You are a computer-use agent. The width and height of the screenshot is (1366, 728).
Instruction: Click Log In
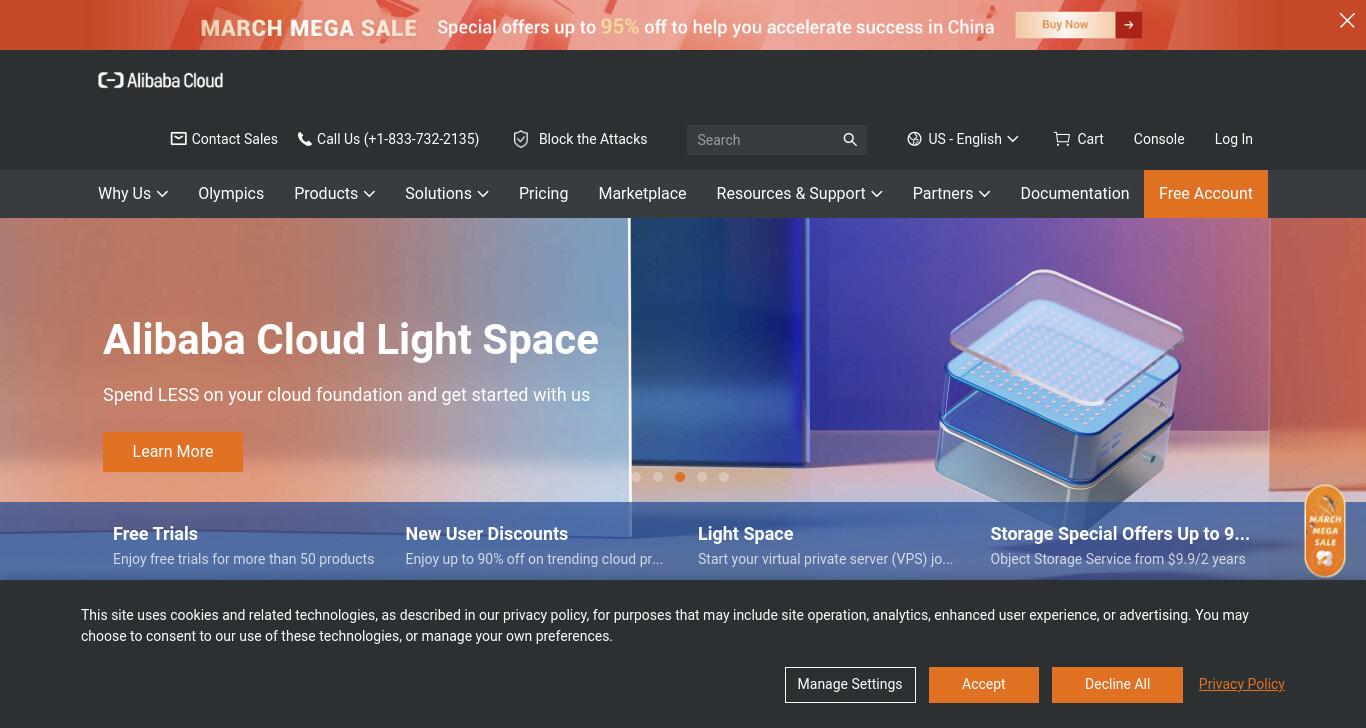[1234, 139]
